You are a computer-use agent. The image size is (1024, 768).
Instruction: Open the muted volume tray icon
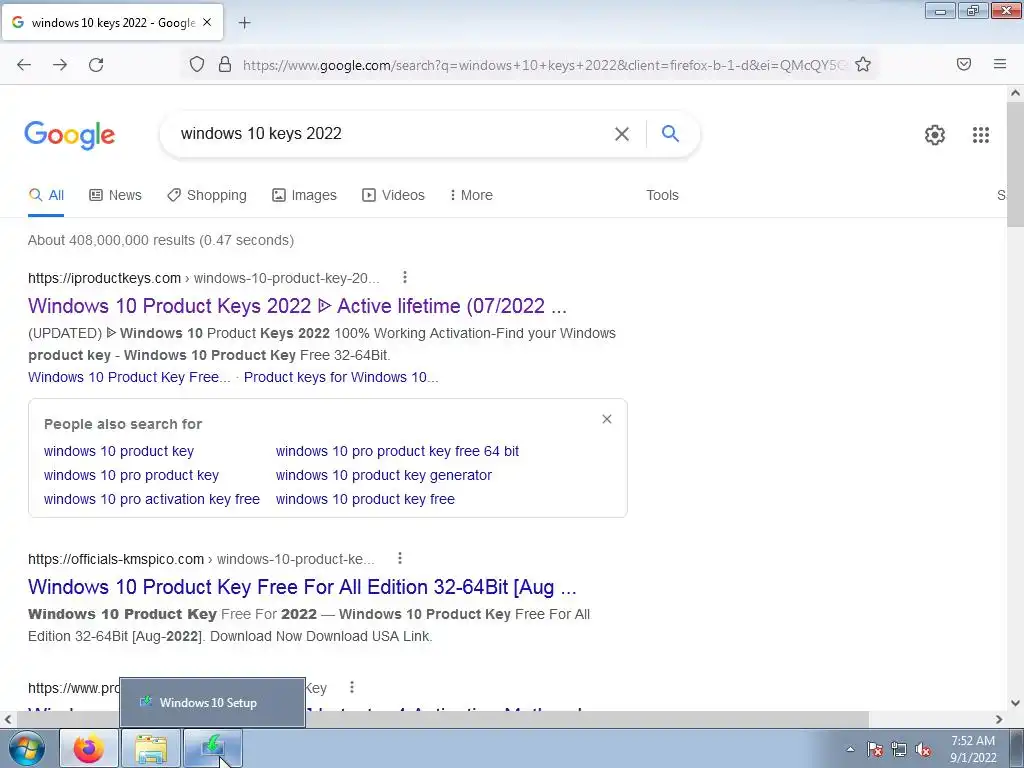point(923,749)
